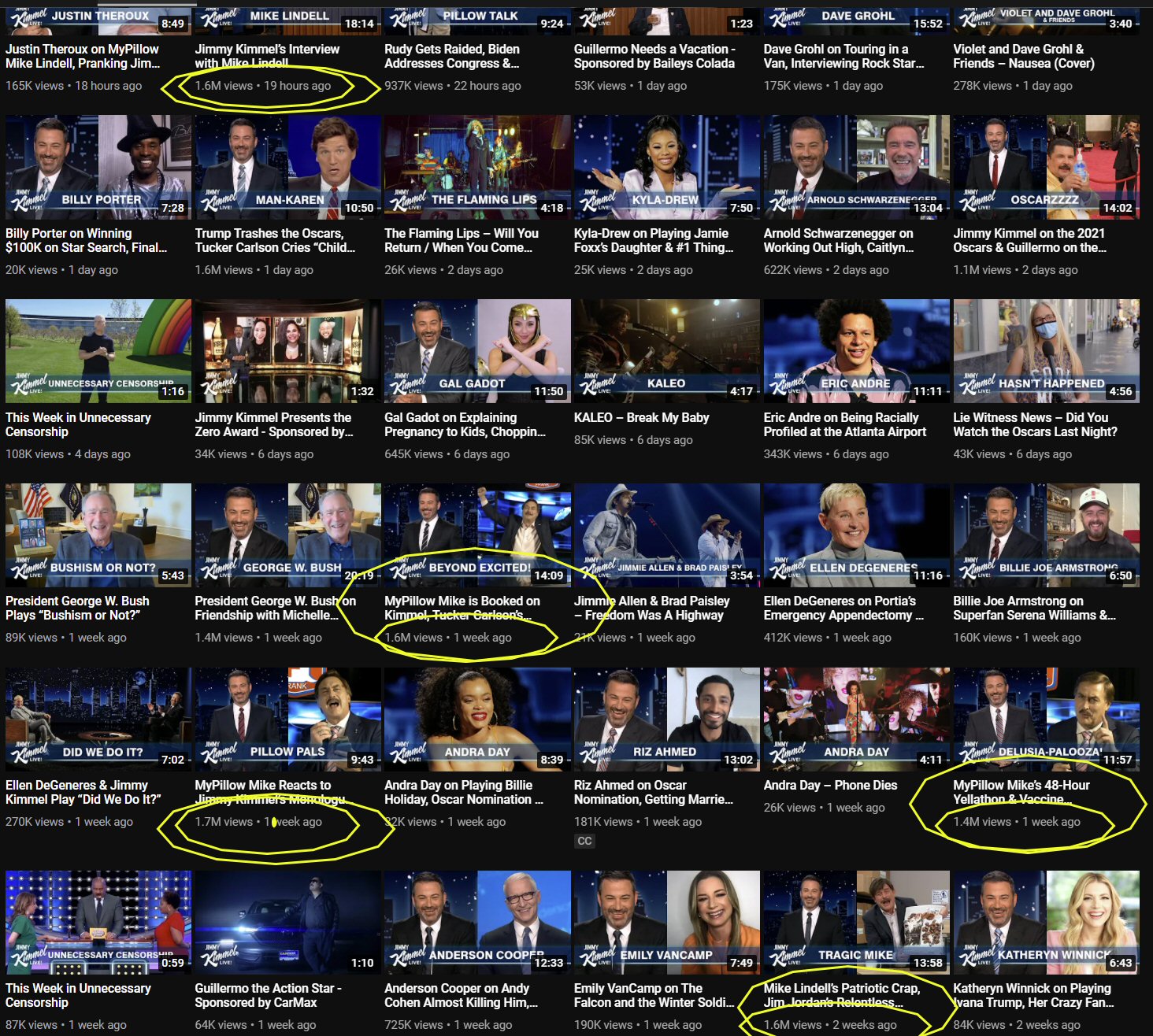Open title 'President George W. Bush Plays Bushism or Not?'
This screenshot has width=1153, height=1036.
(x=77, y=608)
